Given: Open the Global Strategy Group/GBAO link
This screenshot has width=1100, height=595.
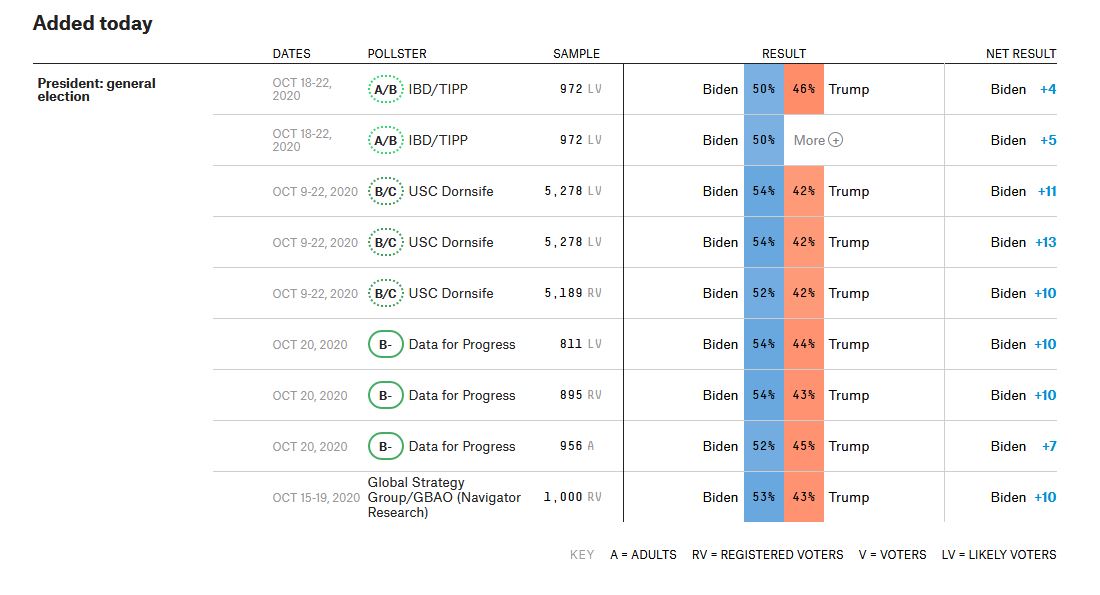Looking at the screenshot, I should (x=443, y=497).
